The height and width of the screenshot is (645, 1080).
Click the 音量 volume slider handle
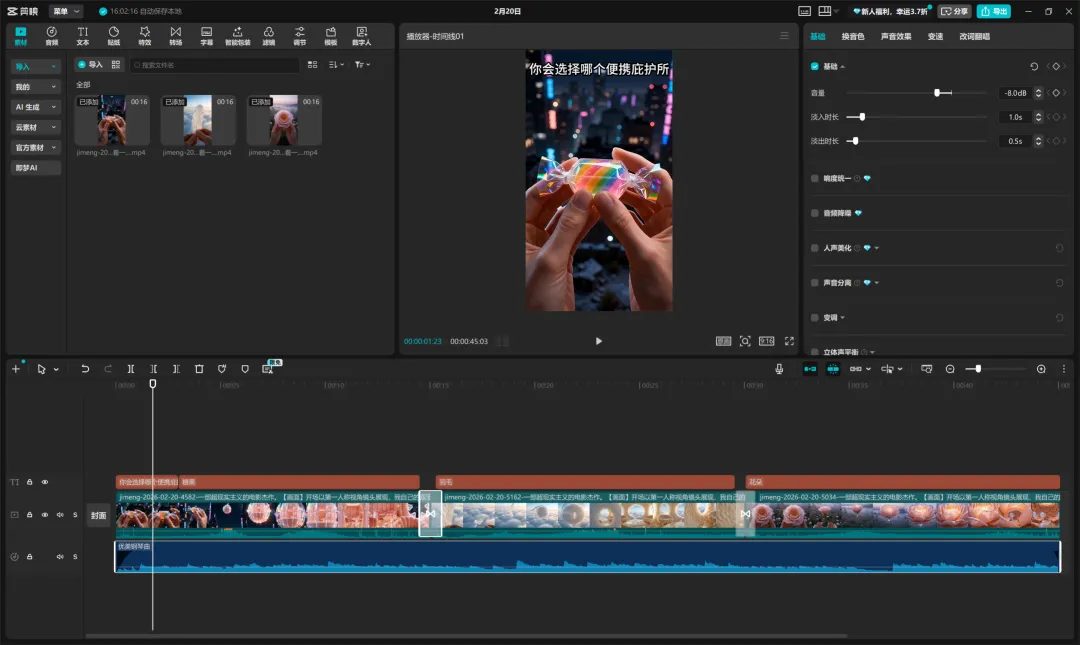click(937, 93)
